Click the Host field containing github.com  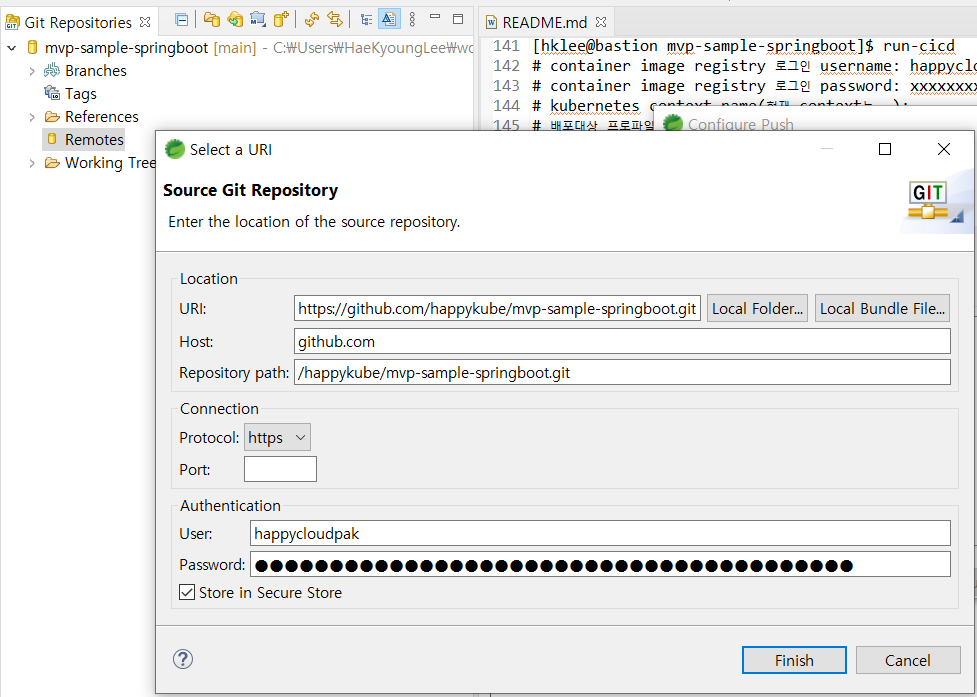622,341
